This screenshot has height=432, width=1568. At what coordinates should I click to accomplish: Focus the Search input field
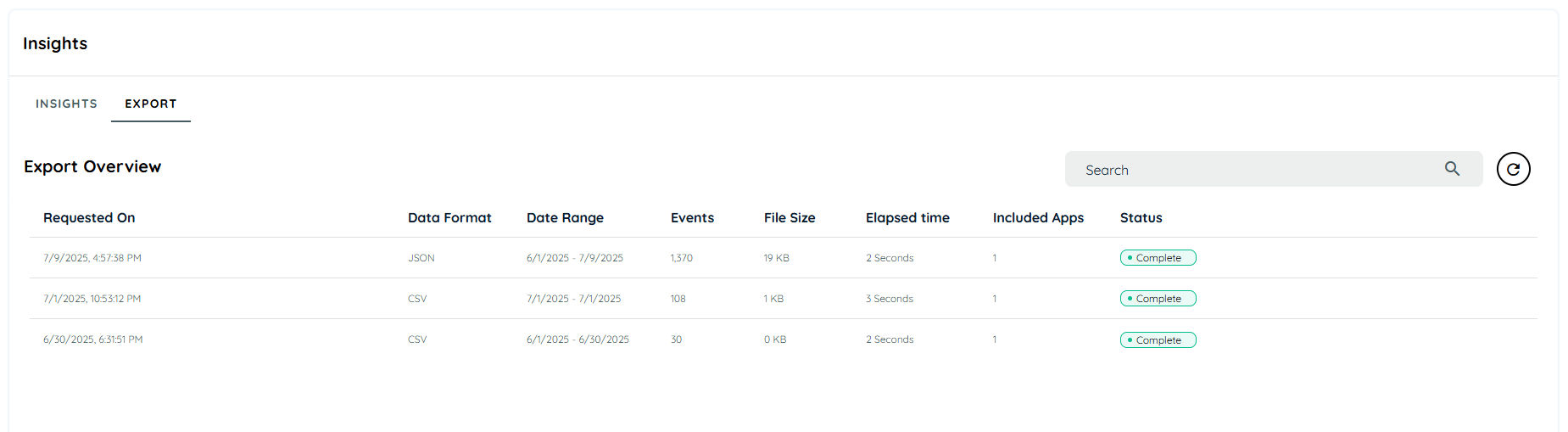click(x=1273, y=169)
